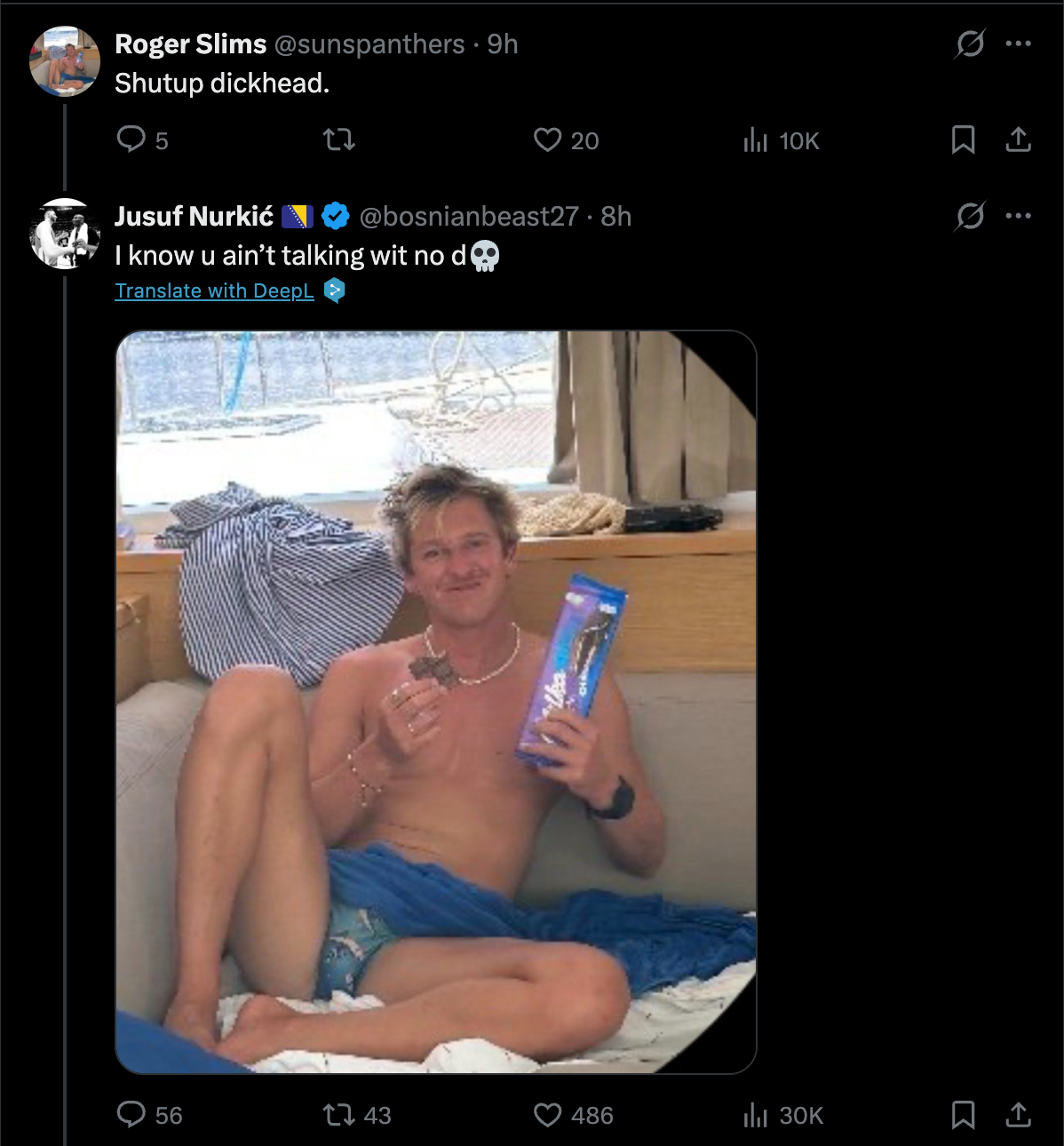Click "Translate with DeepL" link
Viewport: 1064px width, 1146px height.
pos(214,290)
